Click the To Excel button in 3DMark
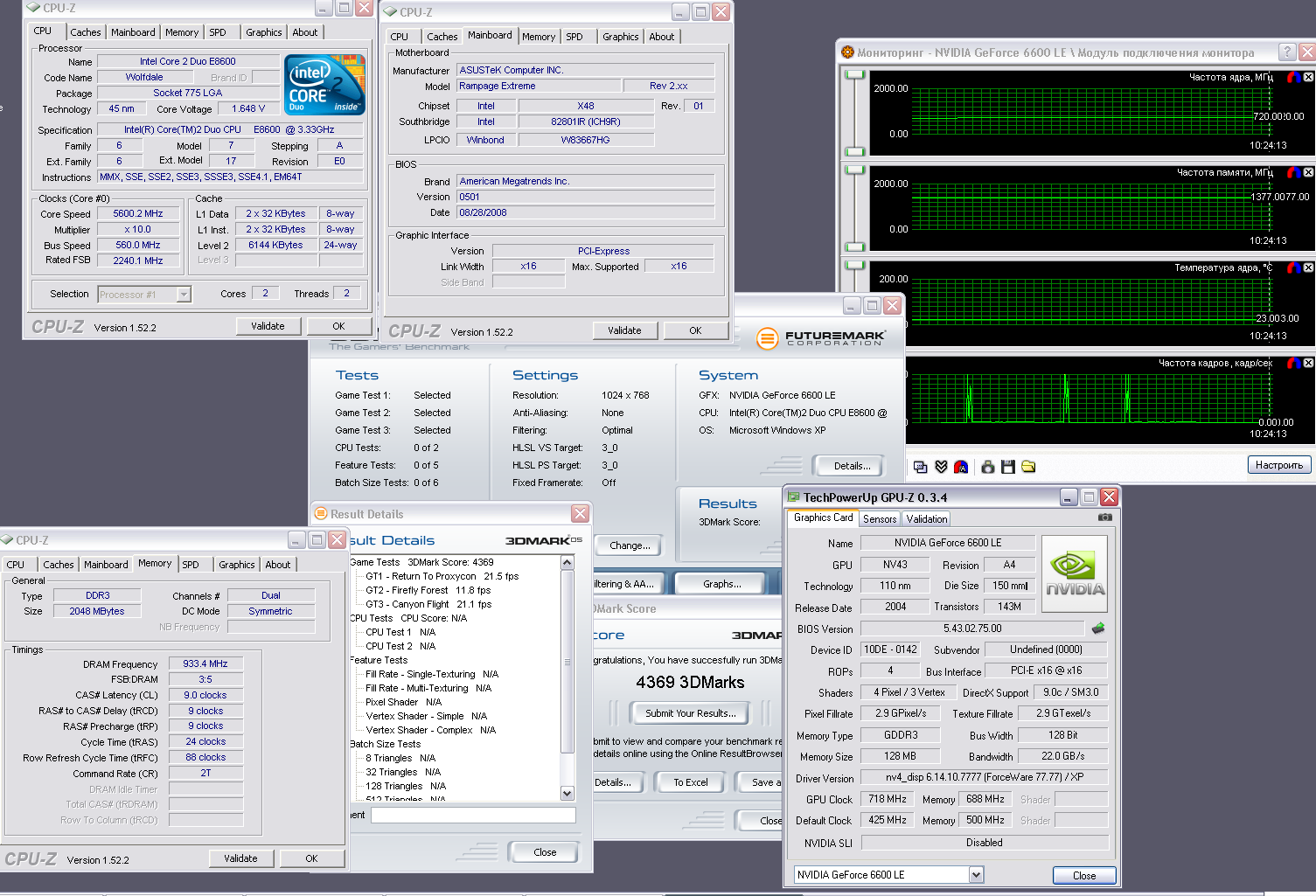Screen dimensions: 1316x896 tap(691, 782)
